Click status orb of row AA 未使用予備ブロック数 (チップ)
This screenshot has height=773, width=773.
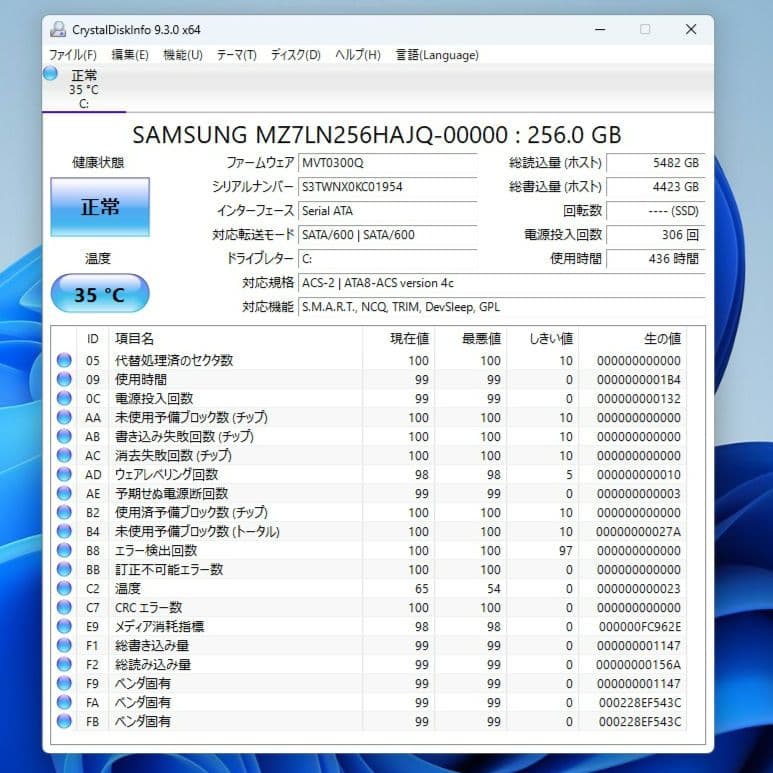coord(64,417)
